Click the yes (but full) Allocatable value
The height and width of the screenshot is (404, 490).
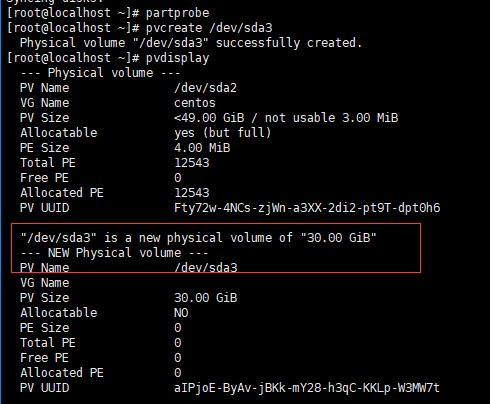pos(223,133)
